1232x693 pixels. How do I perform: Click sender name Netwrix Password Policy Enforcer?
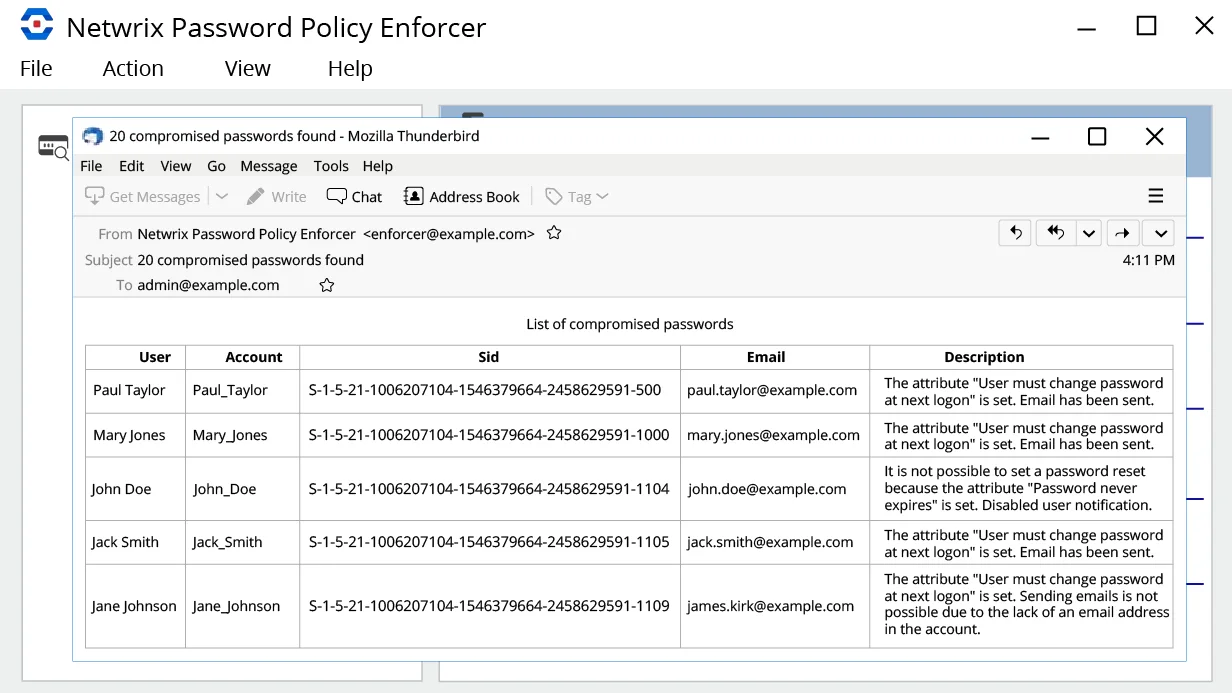click(x=246, y=234)
